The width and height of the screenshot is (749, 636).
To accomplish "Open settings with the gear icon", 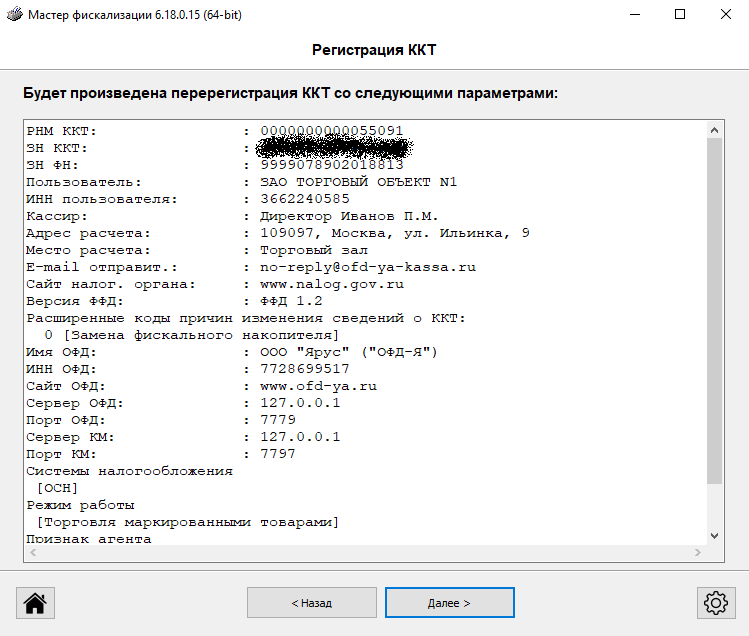I will (x=714, y=603).
